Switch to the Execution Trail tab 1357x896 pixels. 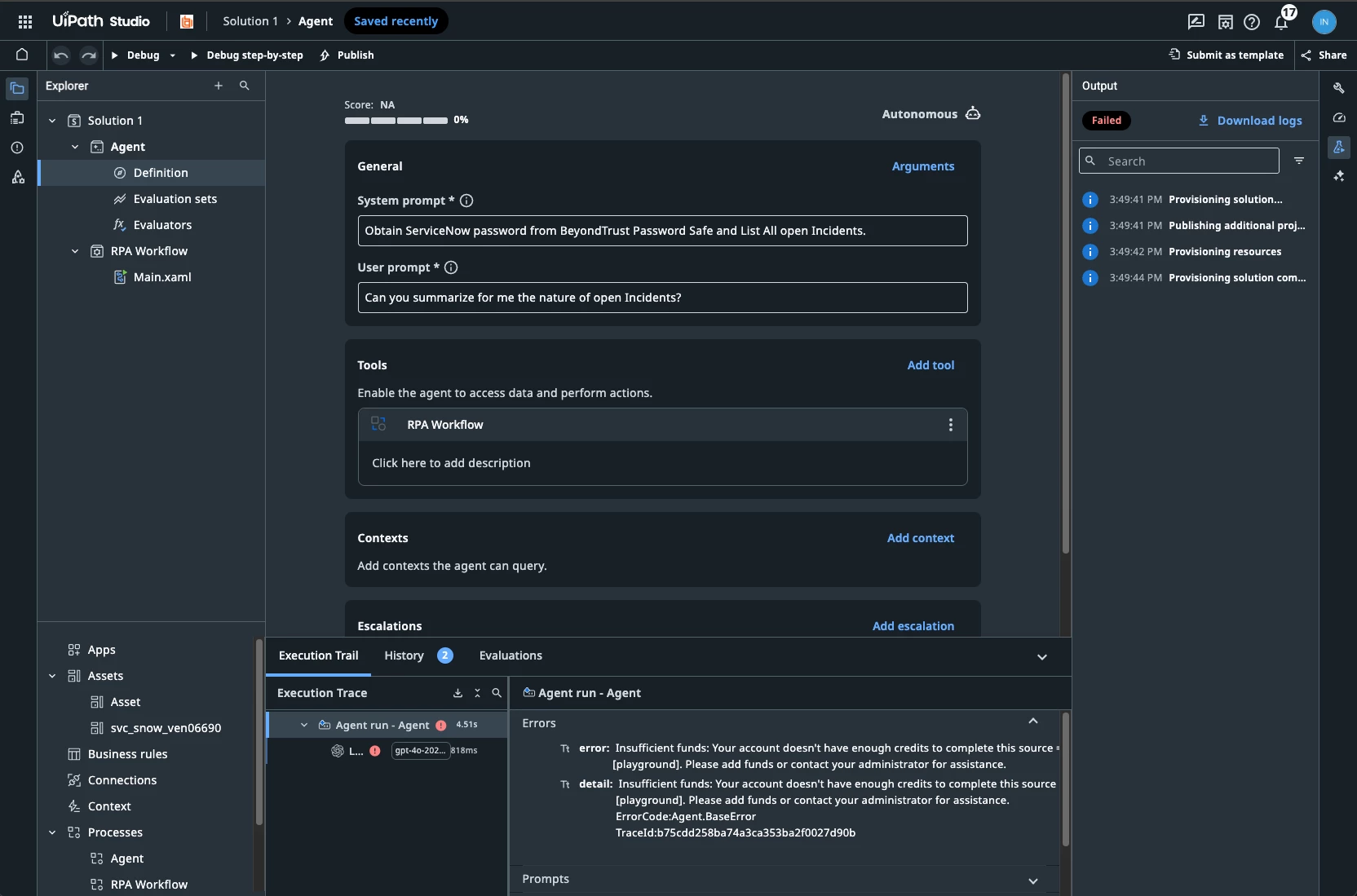318,655
